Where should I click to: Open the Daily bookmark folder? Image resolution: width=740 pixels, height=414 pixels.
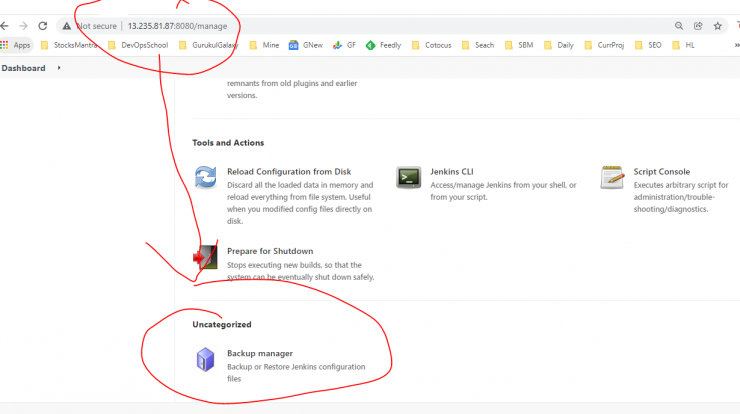click(559, 45)
